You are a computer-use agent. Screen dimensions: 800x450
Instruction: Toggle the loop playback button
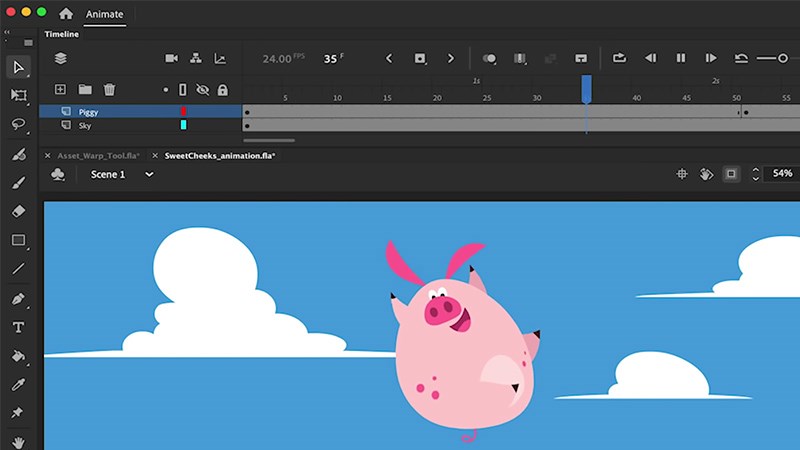(x=619, y=59)
